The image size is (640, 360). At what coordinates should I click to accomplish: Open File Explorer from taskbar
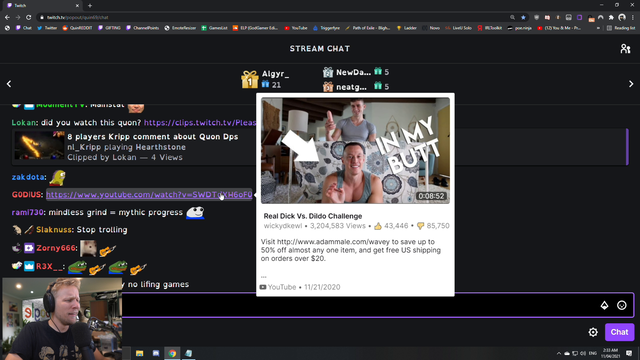tap(140, 353)
